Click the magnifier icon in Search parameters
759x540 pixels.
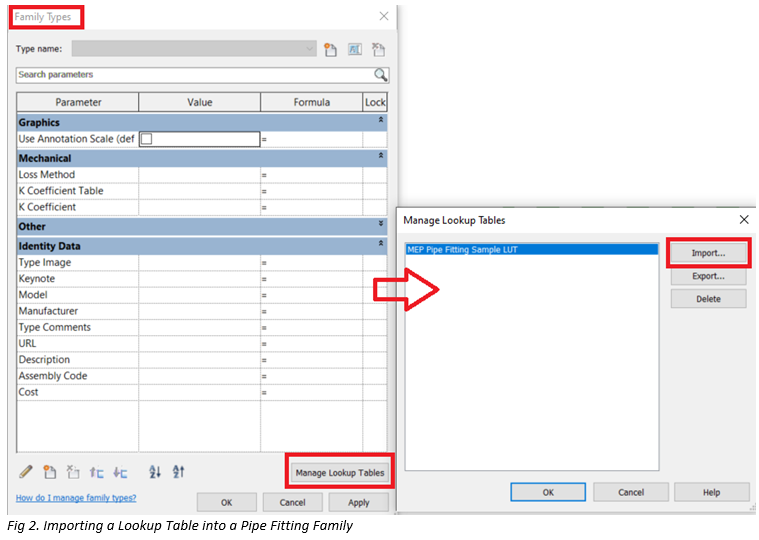[x=380, y=75]
